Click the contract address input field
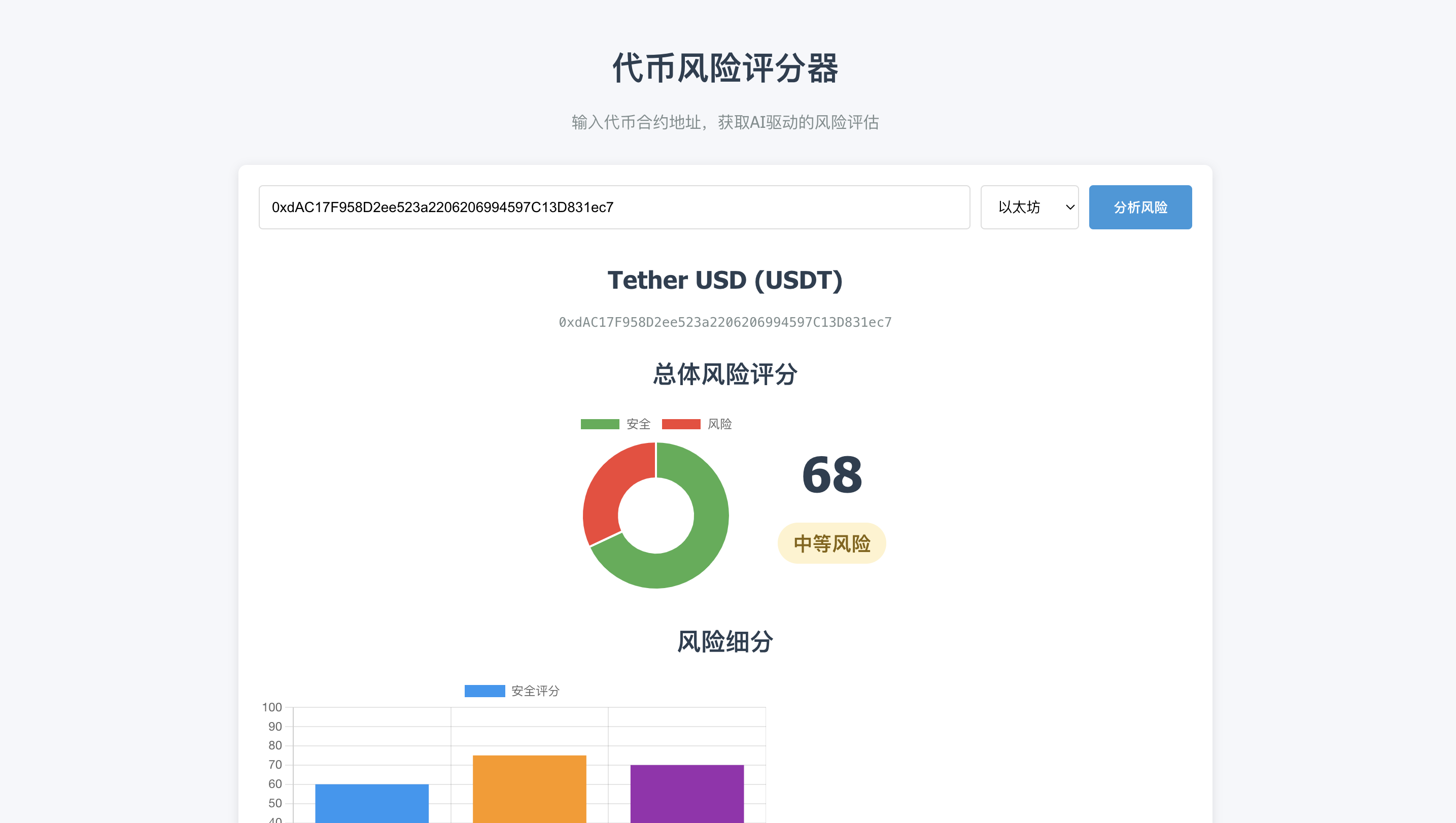The image size is (1456, 823). (x=614, y=207)
